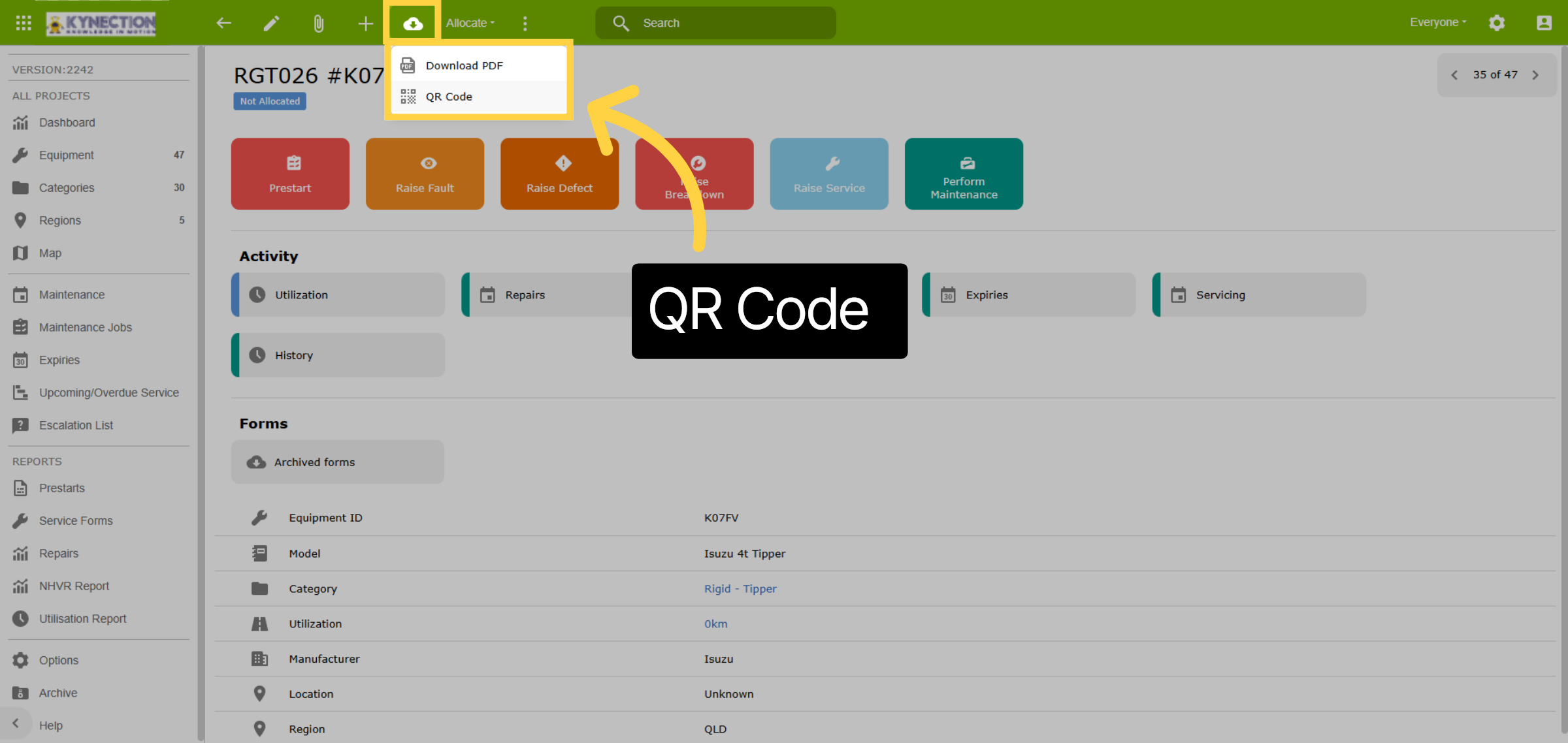Open the settings gear in header
The width and height of the screenshot is (1568, 743).
[1497, 24]
